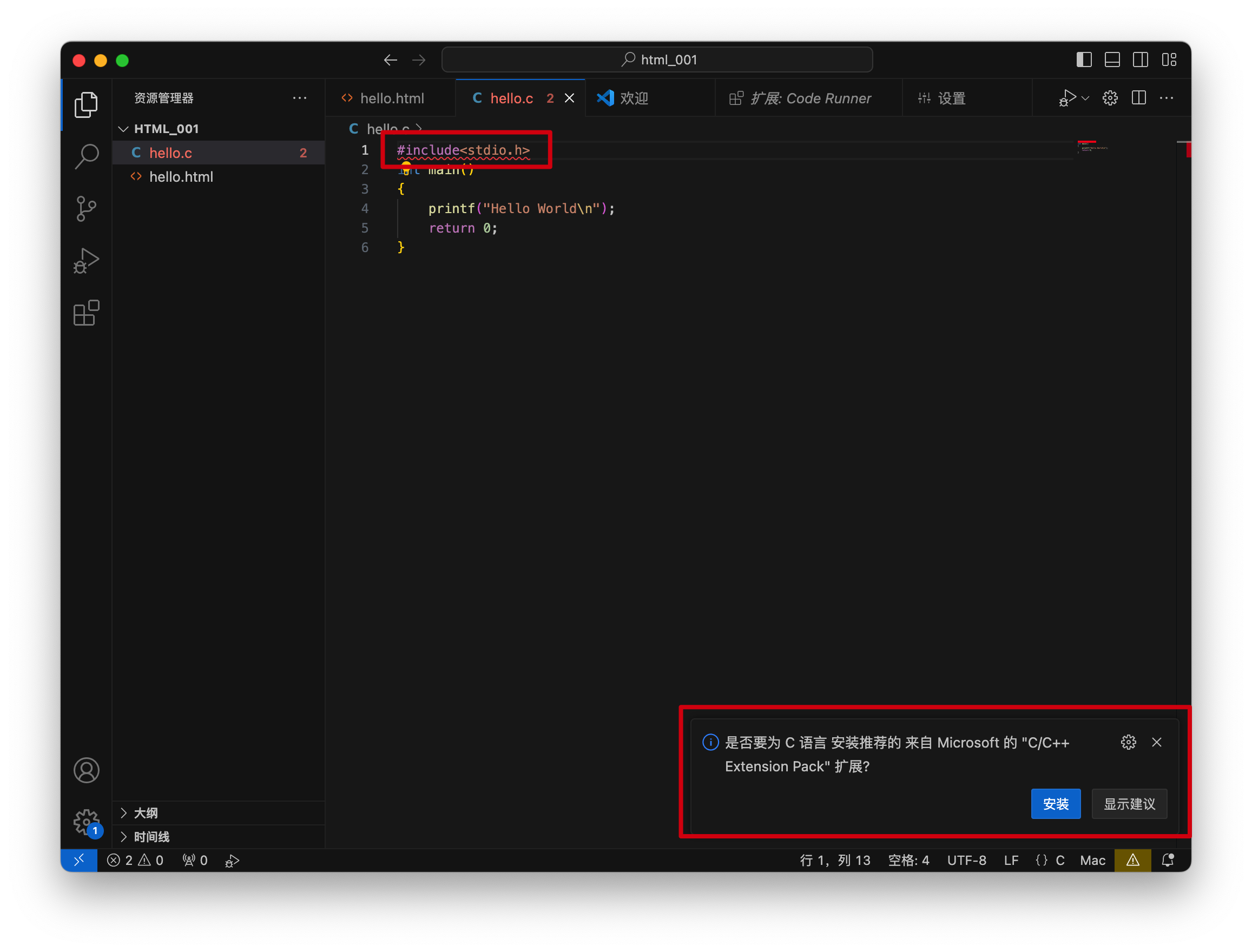The image size is (1252, 952).
Task: Click the yellow warning status bar icon
Action: point(1132,861)
